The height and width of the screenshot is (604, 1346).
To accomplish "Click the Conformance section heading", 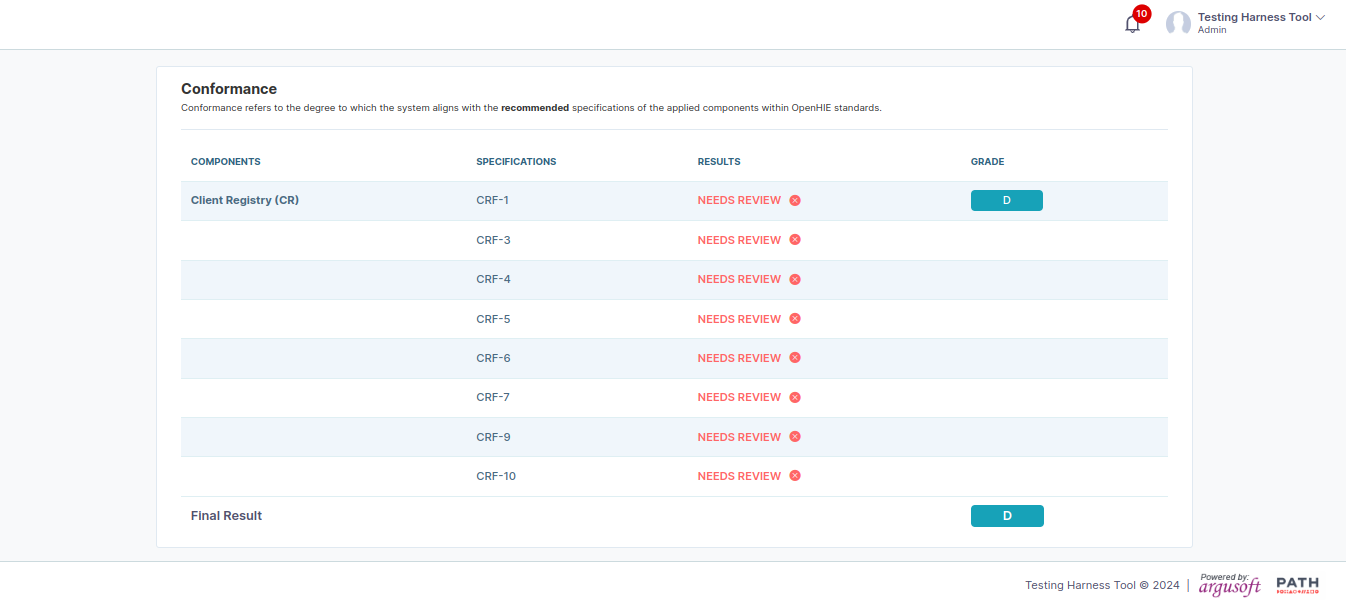I will coord(229,89).
